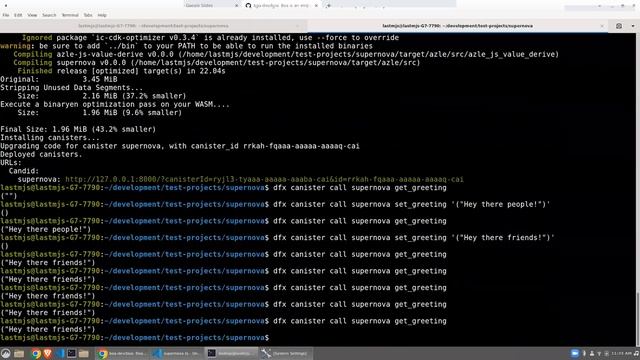Switch to the Chrome window taskbar button
The image size is (640, 360).
[122, 353]
